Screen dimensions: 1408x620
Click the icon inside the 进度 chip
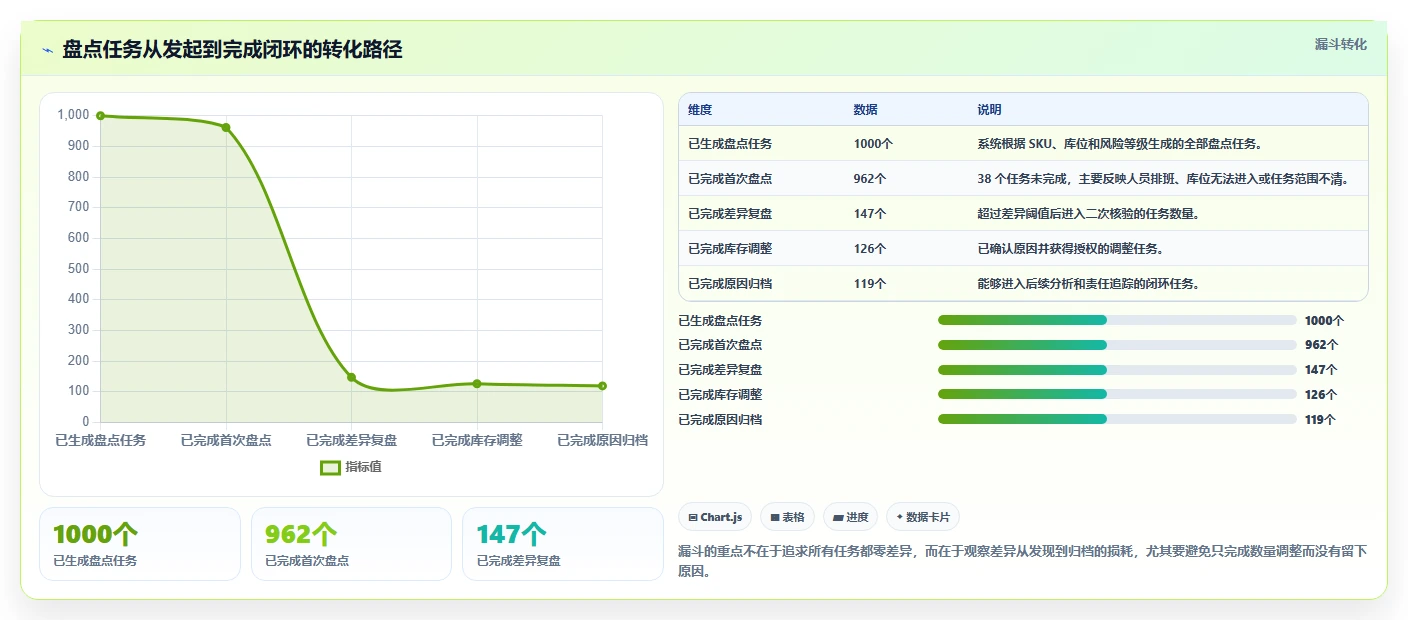(837, 517)
